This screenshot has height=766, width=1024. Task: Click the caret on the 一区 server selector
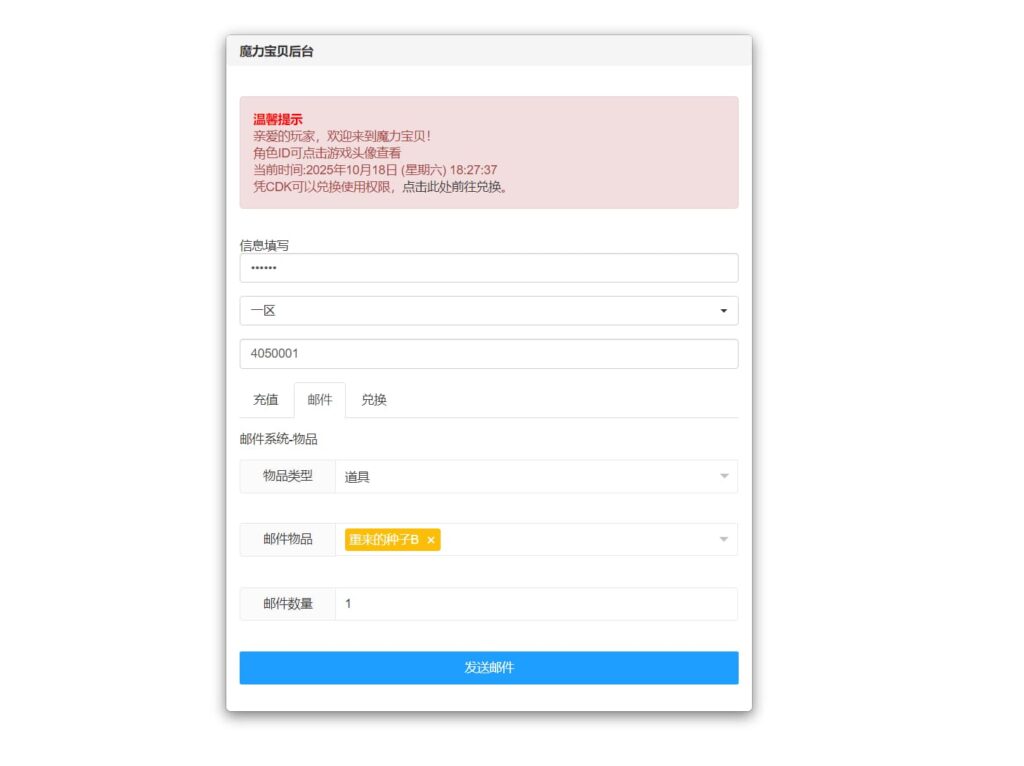coord(723,311)
